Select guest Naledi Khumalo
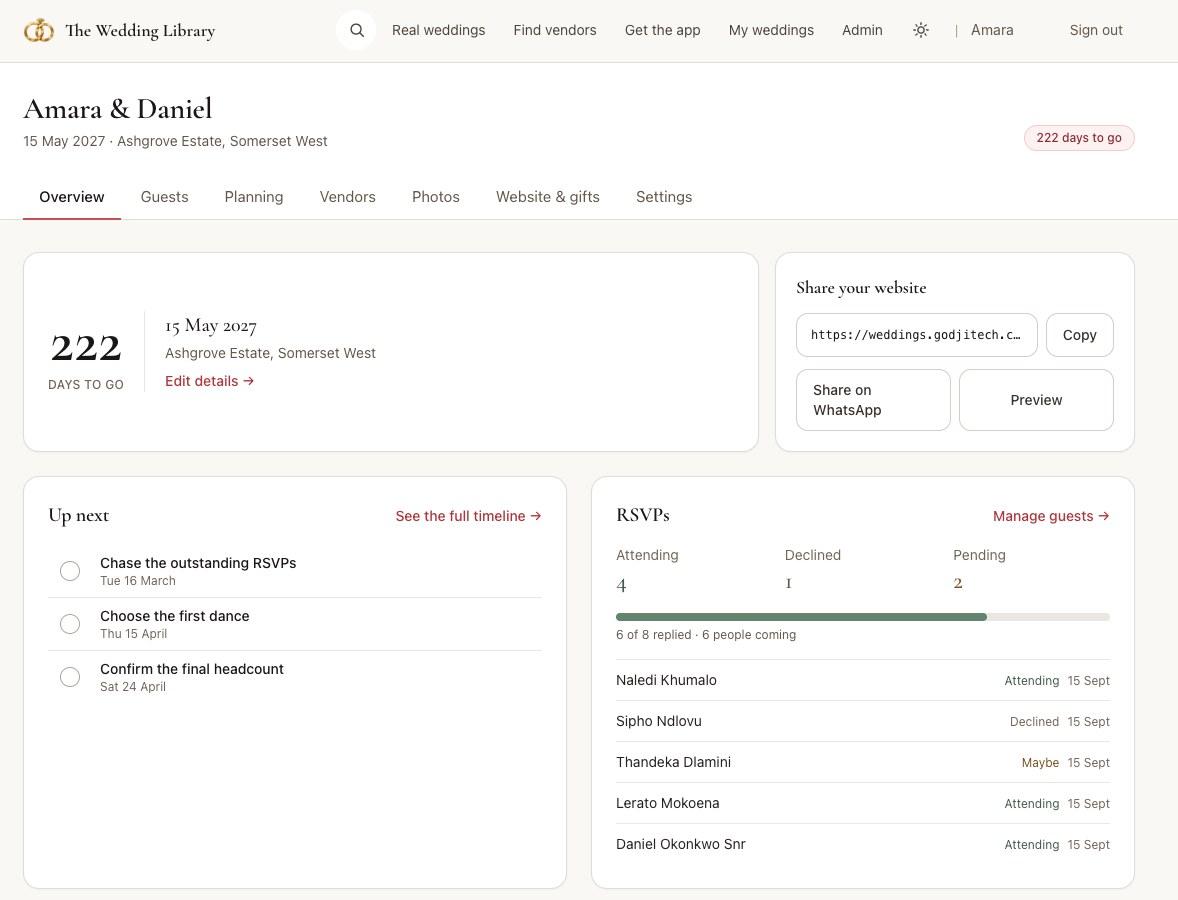 pos(666,680)
